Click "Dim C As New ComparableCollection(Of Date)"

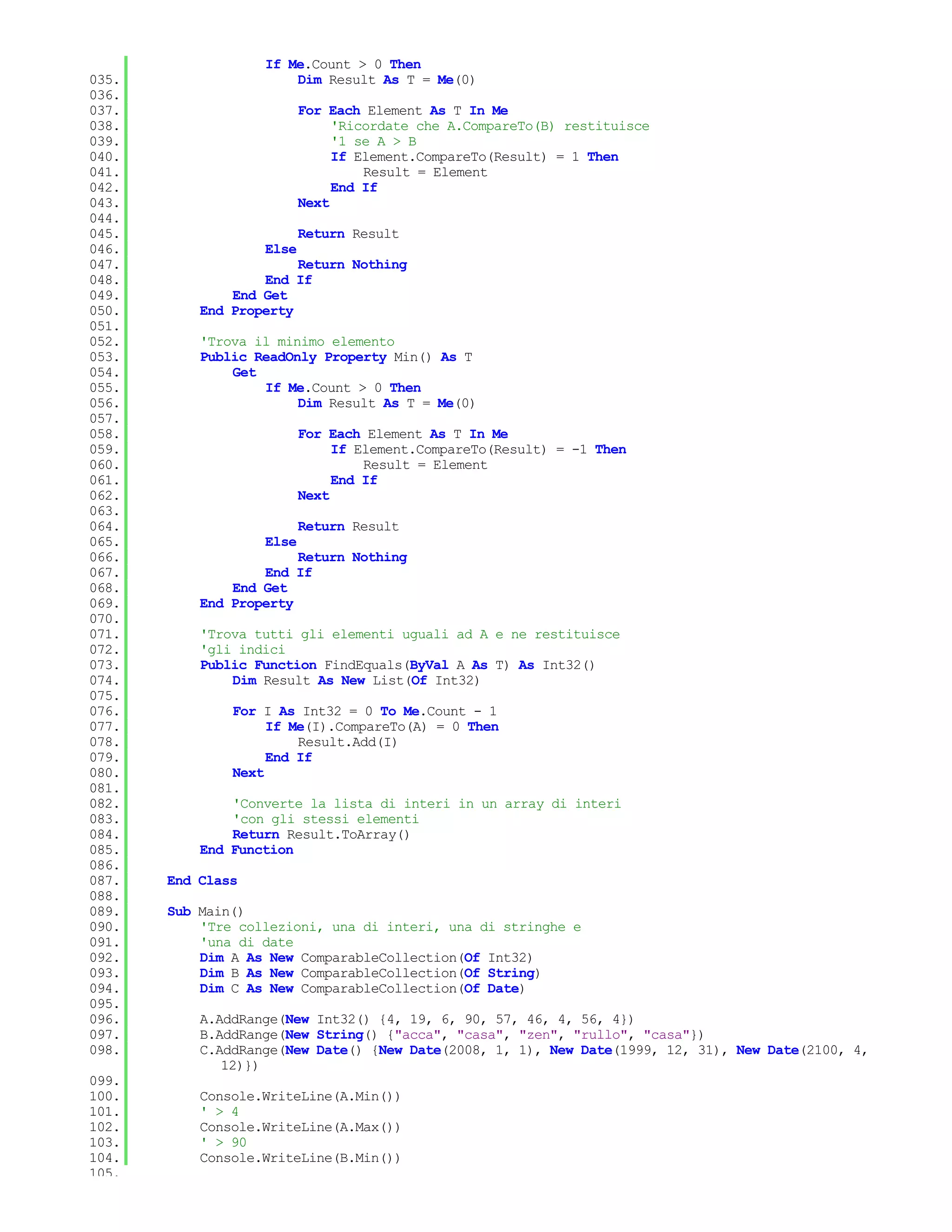coord(362,989)
